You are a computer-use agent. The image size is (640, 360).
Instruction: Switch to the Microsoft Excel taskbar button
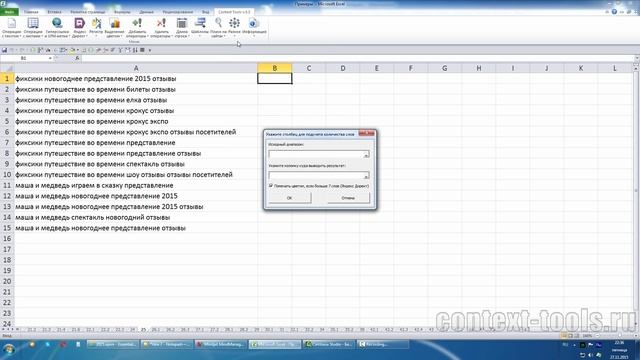275,344
